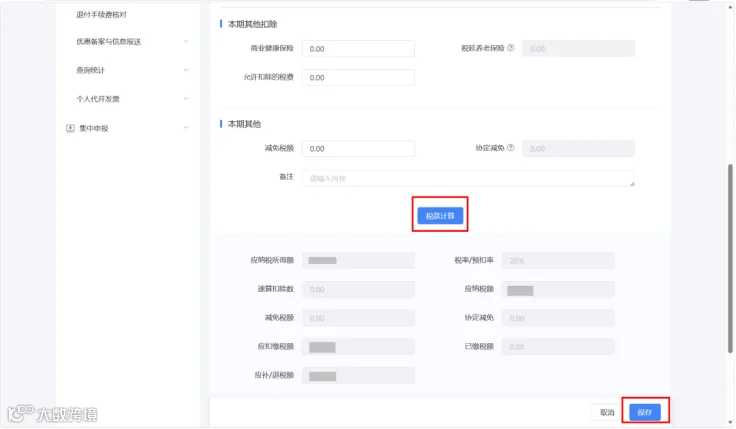Screen dimensions: 736x429
Task: Click the 商业健康保险 label
Action: (272, 48)
